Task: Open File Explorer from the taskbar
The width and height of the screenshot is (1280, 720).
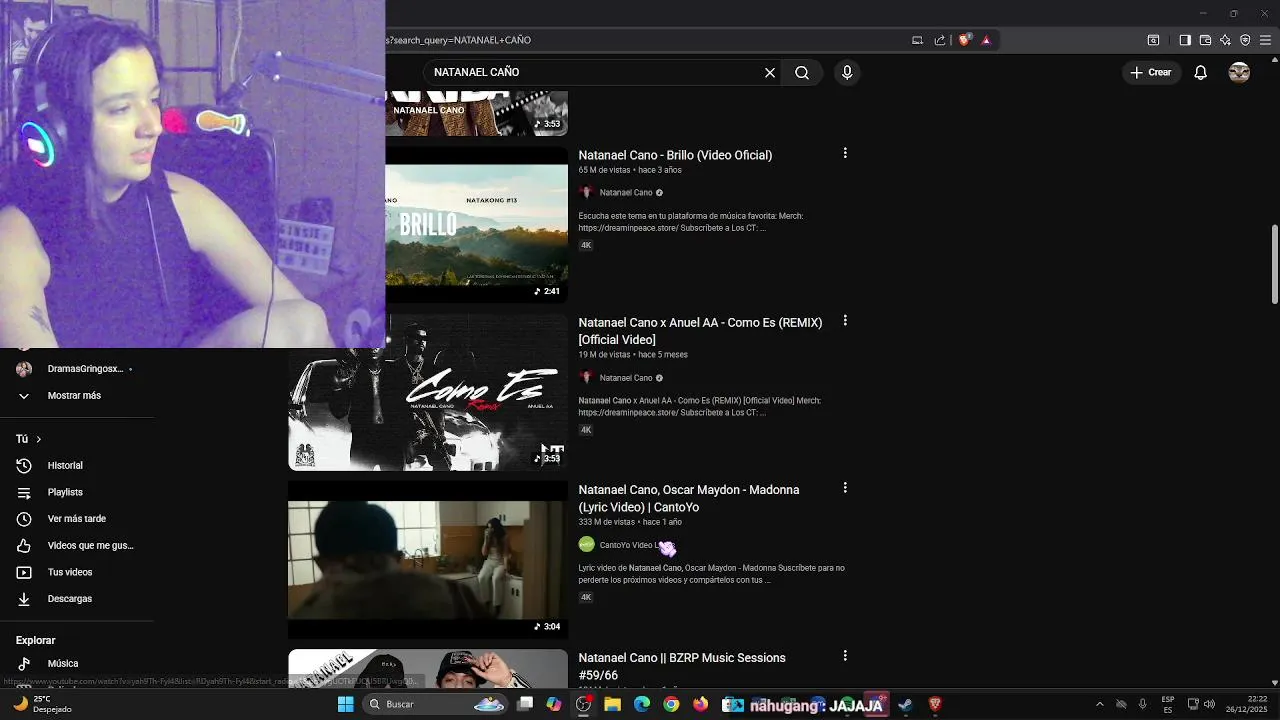Action: [x=613, y=704]
